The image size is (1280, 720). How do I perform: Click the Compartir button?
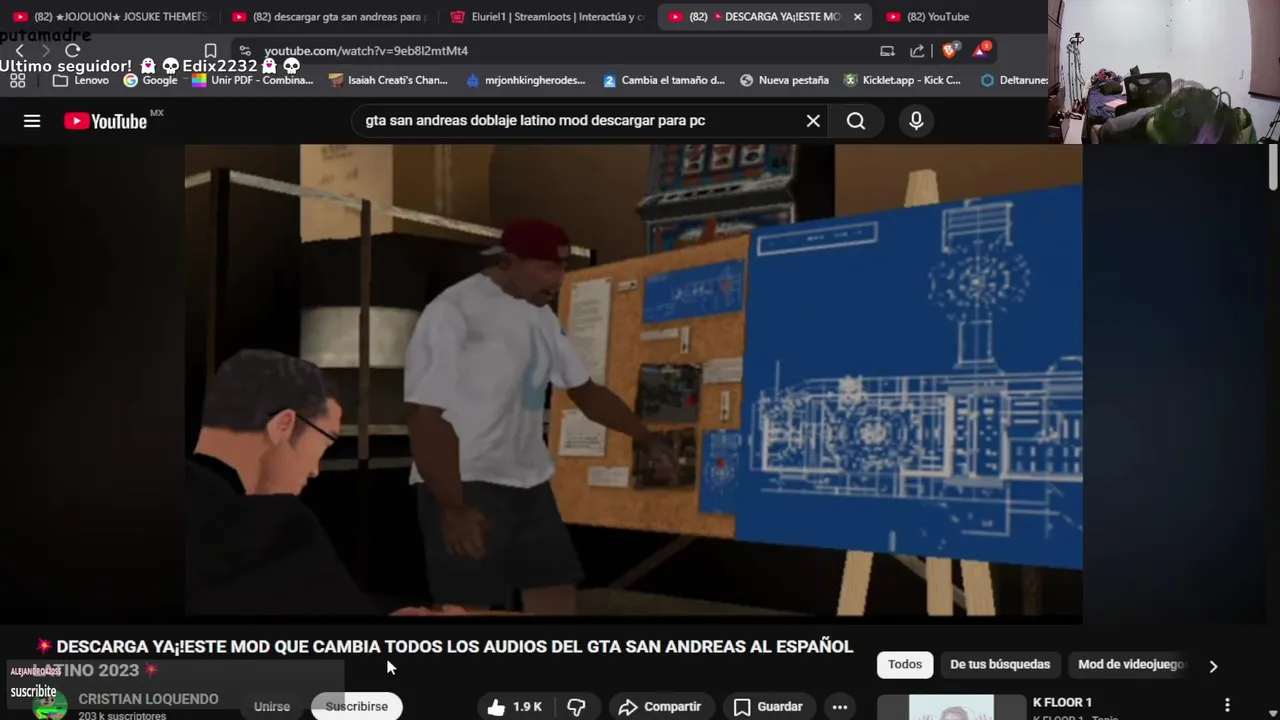[x=659, y=706]
